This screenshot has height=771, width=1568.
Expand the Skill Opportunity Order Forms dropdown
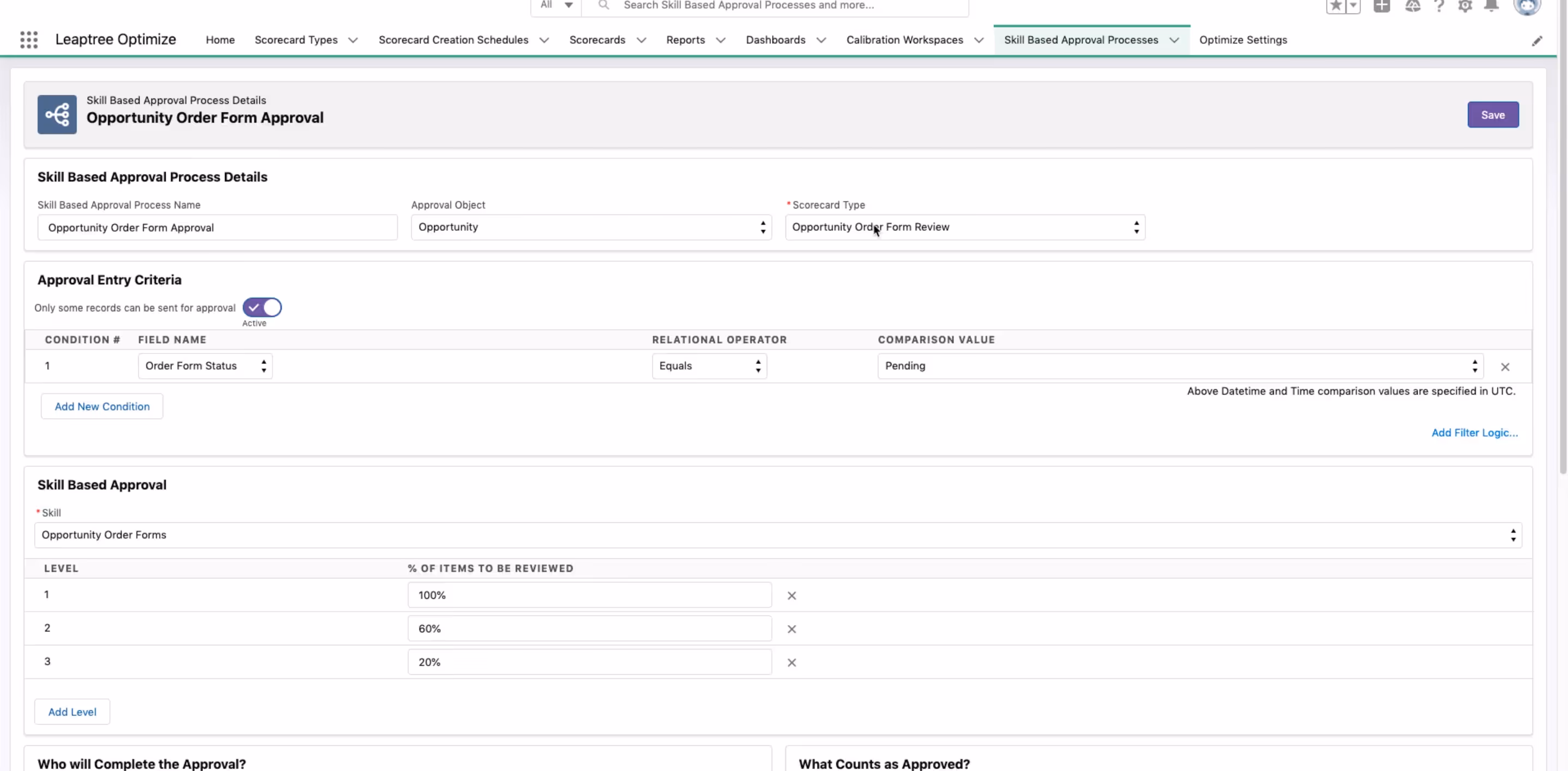tap(777, 535)
